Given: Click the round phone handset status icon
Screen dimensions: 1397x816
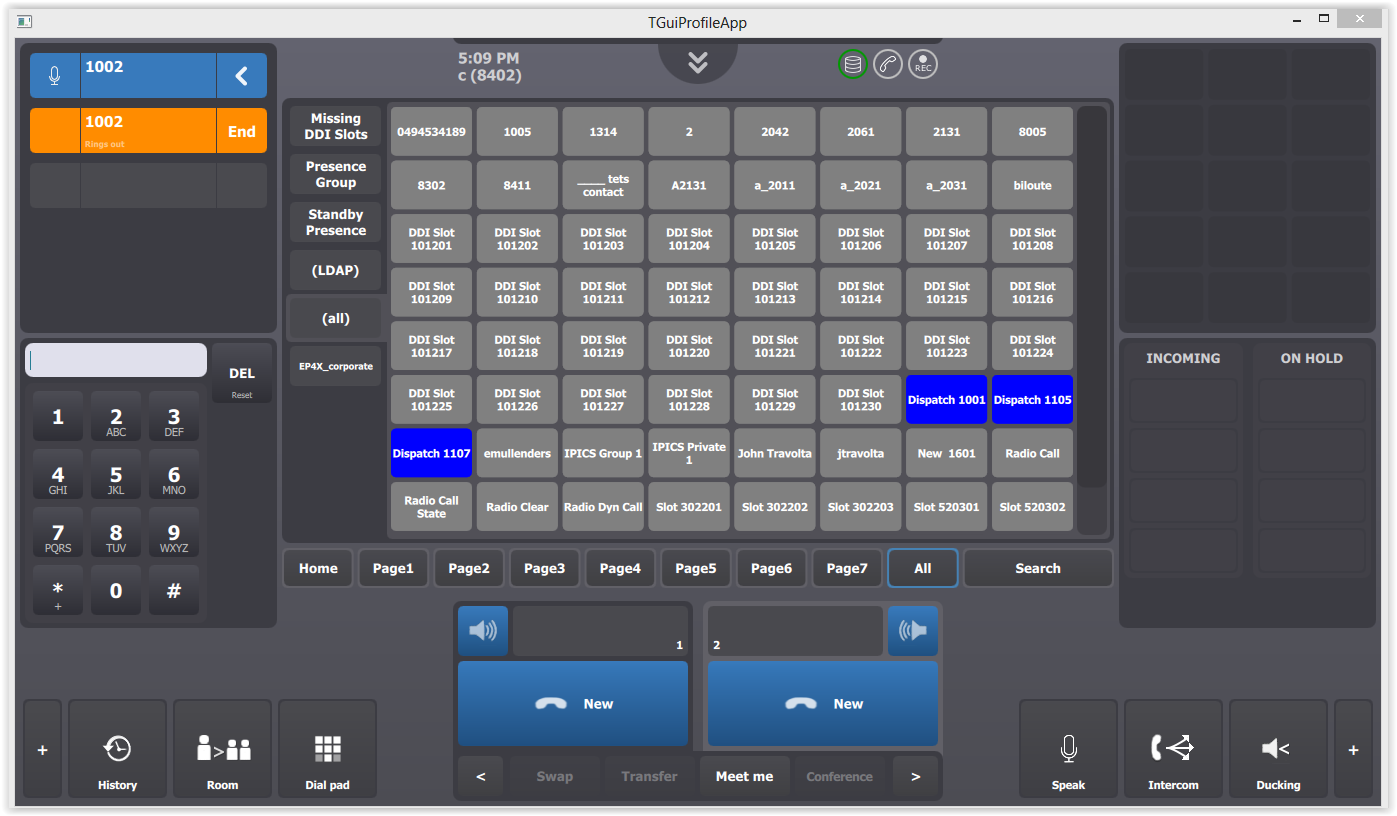Looking at the screenshot, I should tap(888, 65).
